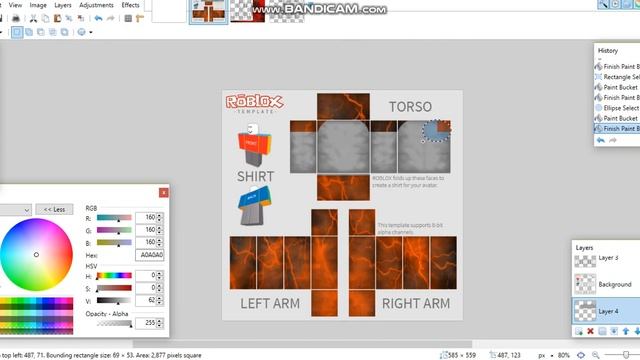
Task: Switch to the orange shirt template image thumbnail
Action: click(209, 11)
